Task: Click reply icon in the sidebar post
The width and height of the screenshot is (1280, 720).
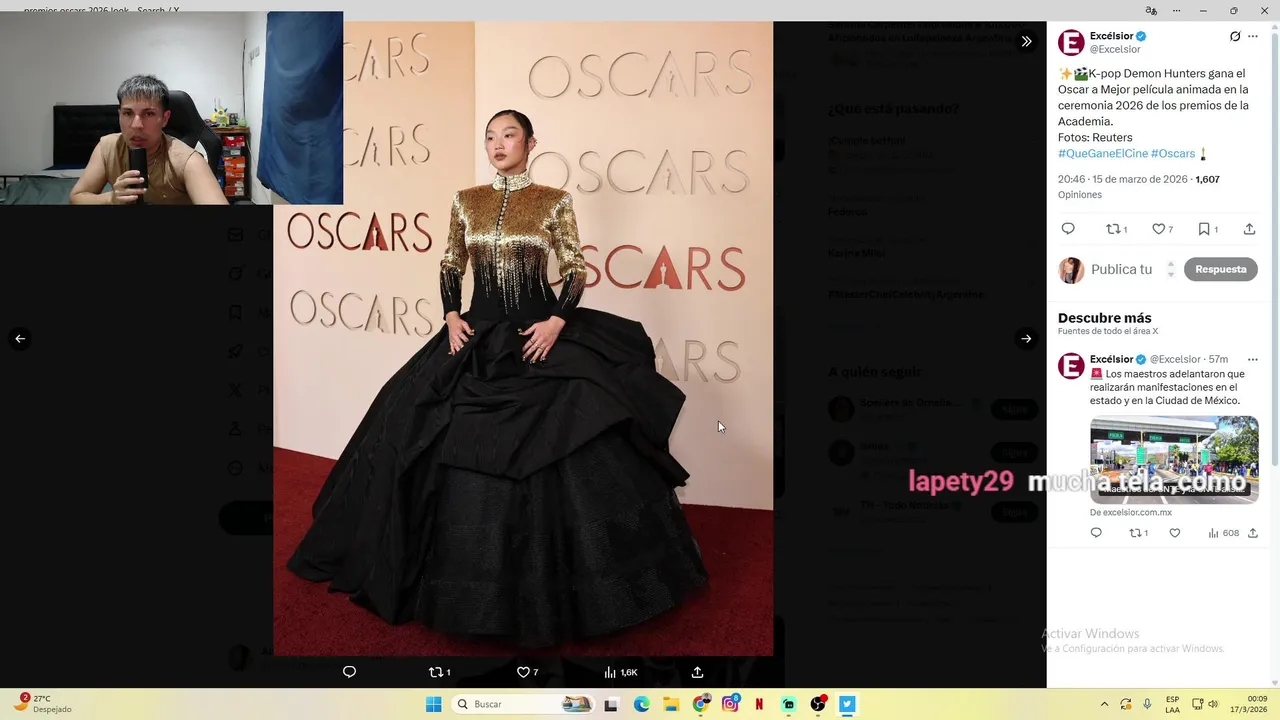Action: pyautogui.click(x=1068, y=229)
